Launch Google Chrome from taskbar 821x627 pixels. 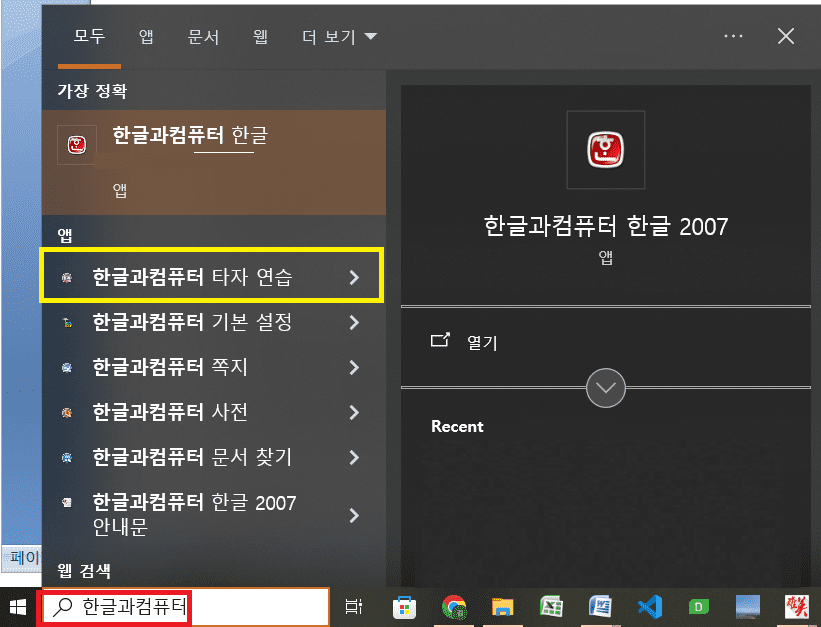[454, 607]
